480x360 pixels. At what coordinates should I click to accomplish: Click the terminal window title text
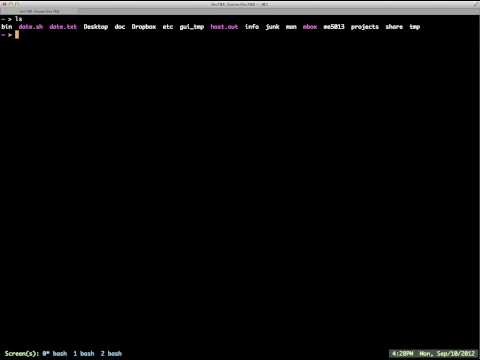click(240, 4)
